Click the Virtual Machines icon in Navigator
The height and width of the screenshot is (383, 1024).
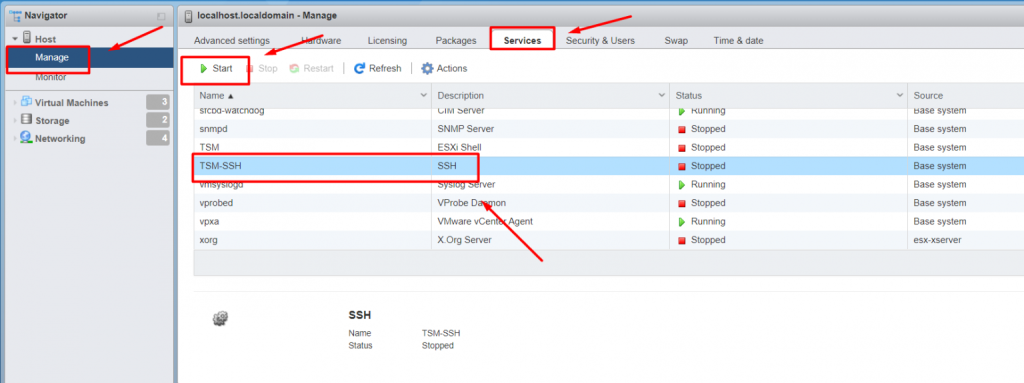[x=26, y=101]
